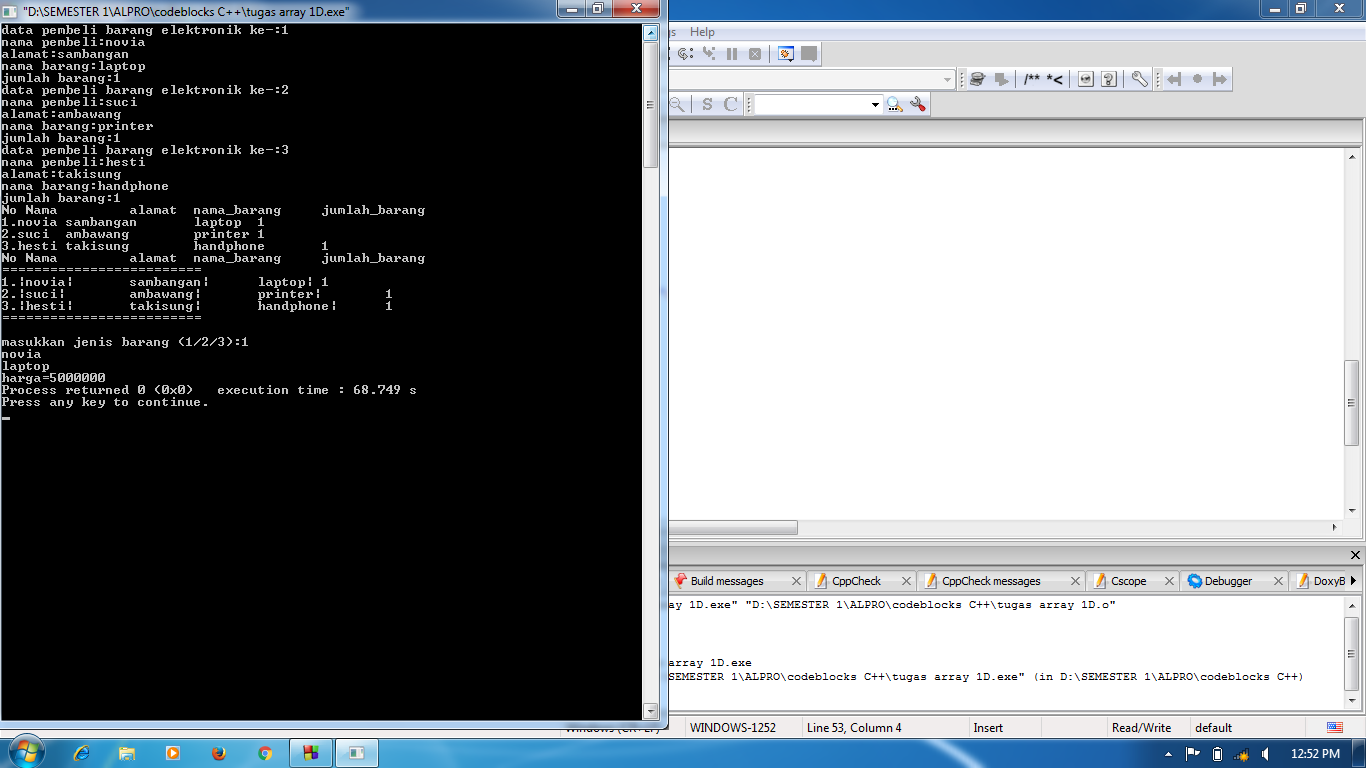The image size is (1366, 768).
Task: Click the DoxyBlocks extract documentation icon
Action: click(1001, 79)
